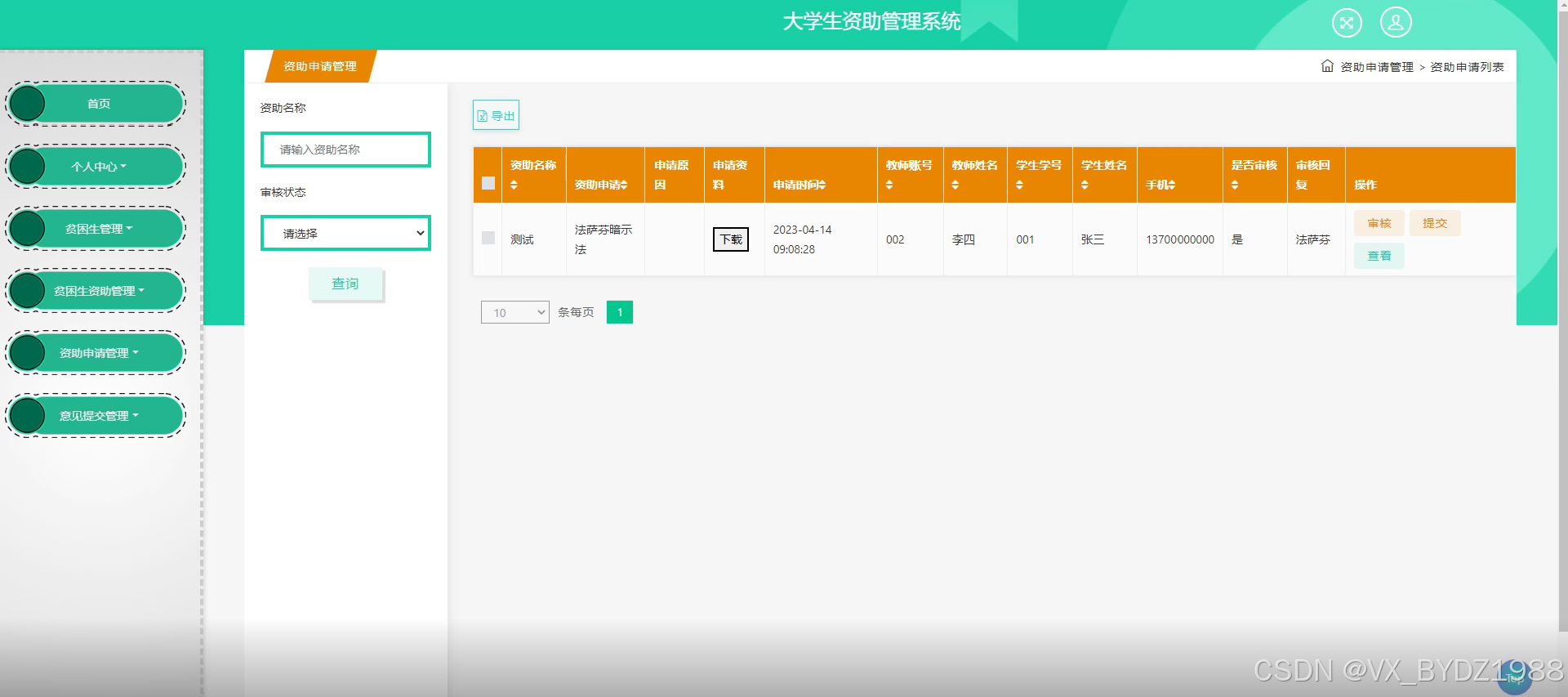The height and width of the screenshot is (697, 1568).
Task: Click the 下载 download button
Action: click(x=731, y=239)
